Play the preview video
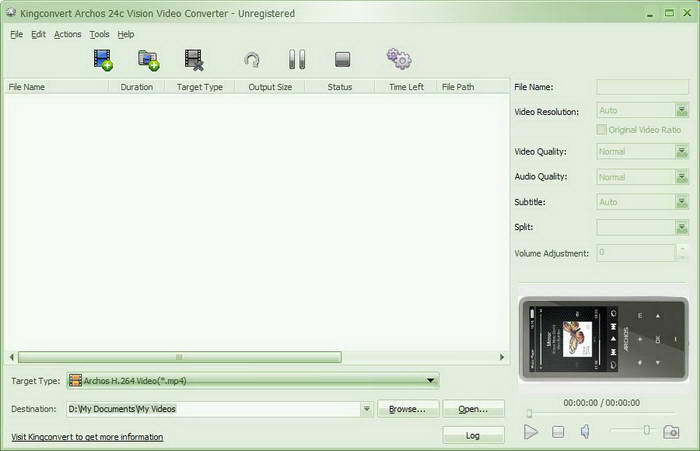 (531, 432)
